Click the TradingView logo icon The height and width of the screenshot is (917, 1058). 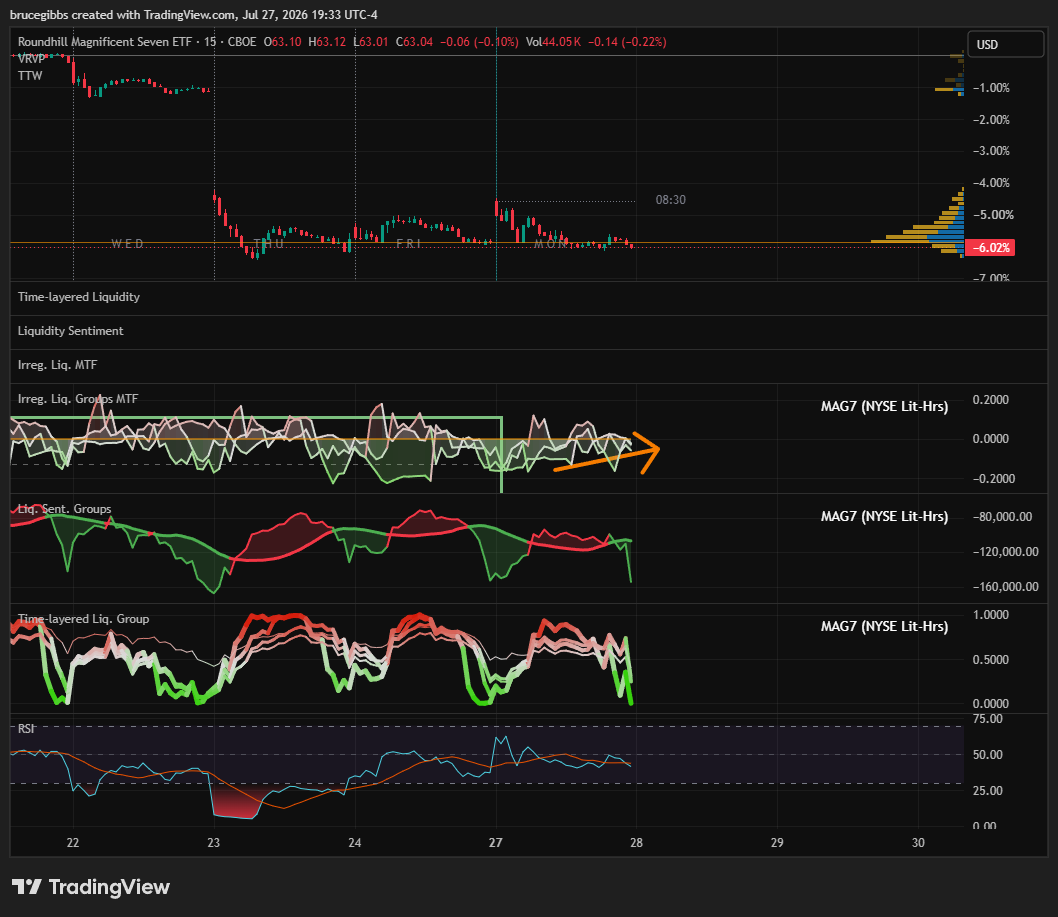point(27,887)
